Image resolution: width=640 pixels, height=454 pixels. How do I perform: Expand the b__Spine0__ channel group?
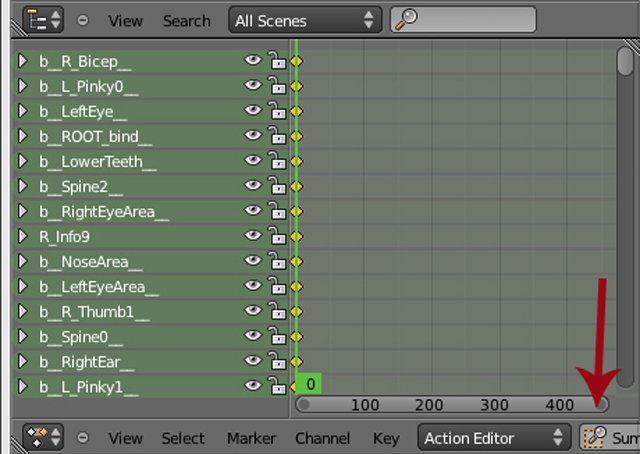[x=23, y=337]
